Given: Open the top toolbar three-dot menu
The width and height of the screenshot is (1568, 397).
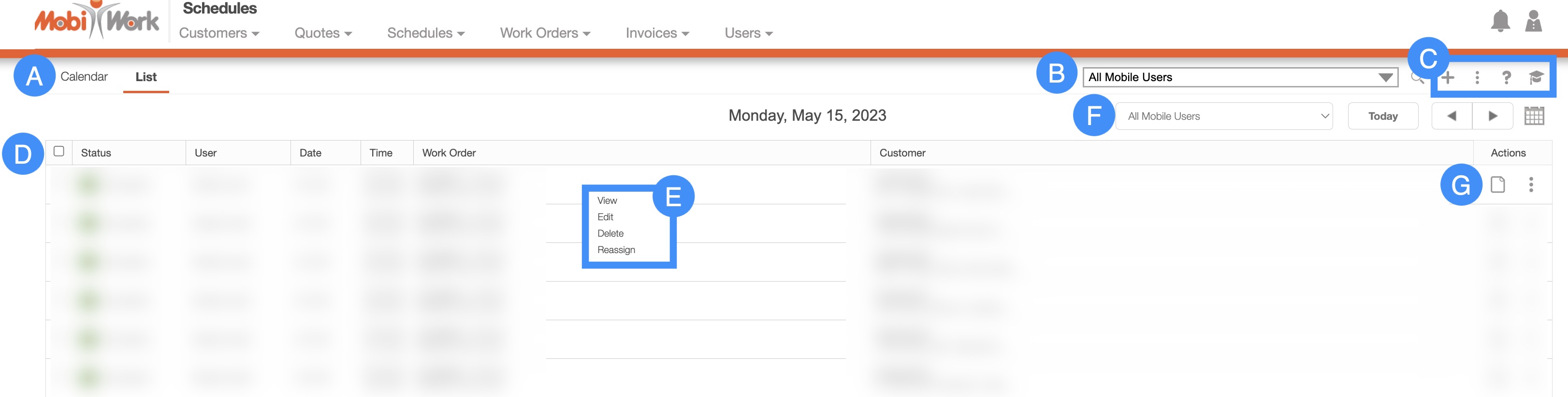Looking at the screenshot, I should [x=1477, y=77].
